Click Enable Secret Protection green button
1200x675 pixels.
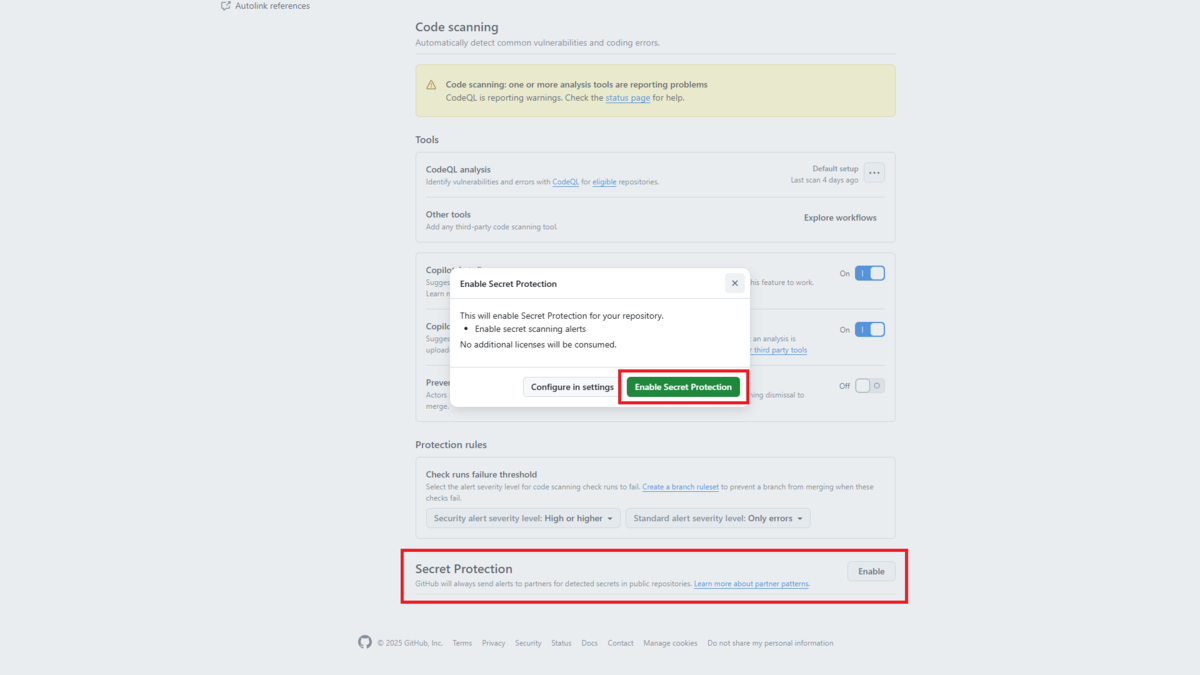pyautogui.click(x=683, y=387)
